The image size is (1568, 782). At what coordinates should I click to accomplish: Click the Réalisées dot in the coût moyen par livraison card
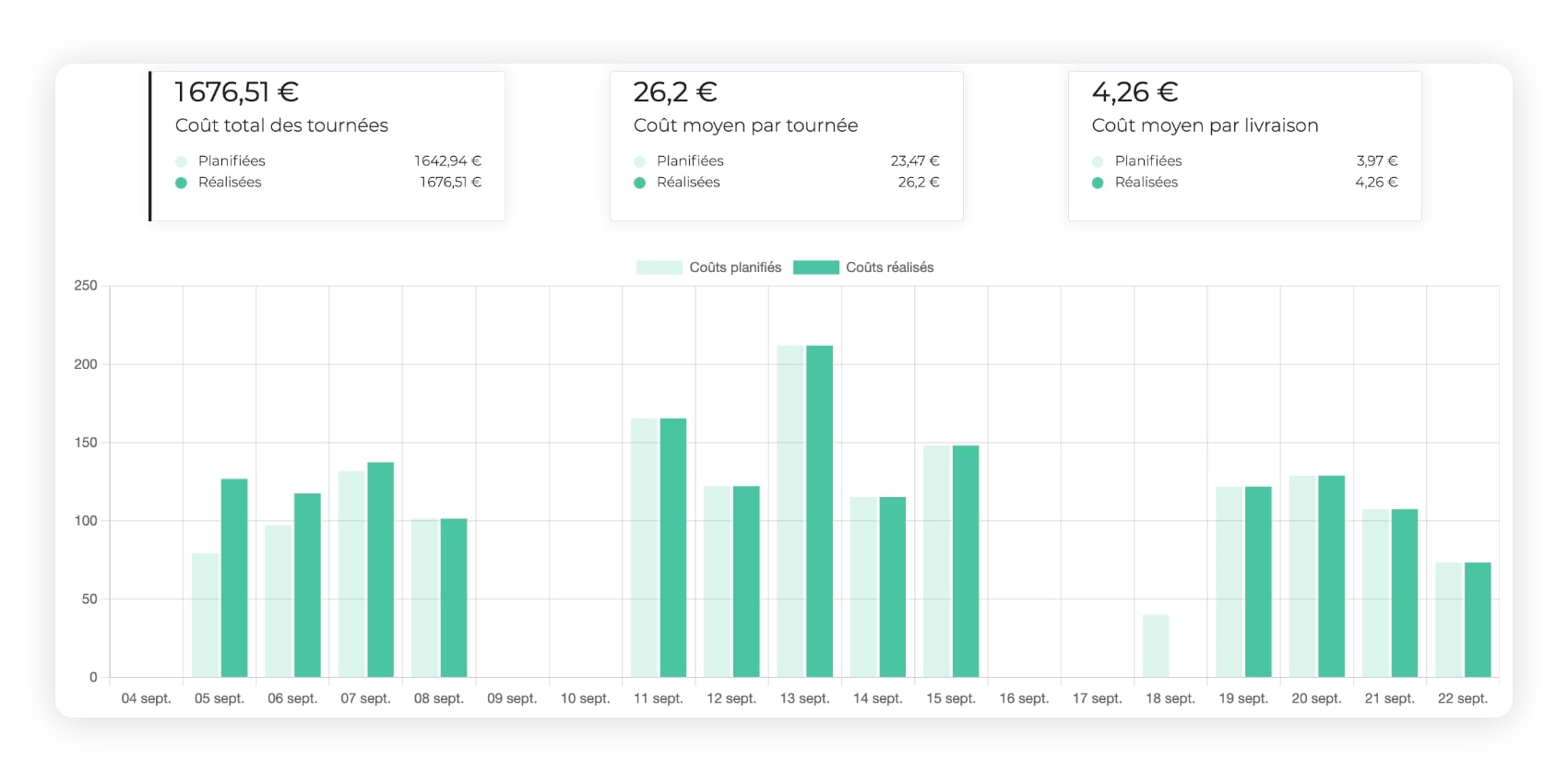(x=1098, y=183)
